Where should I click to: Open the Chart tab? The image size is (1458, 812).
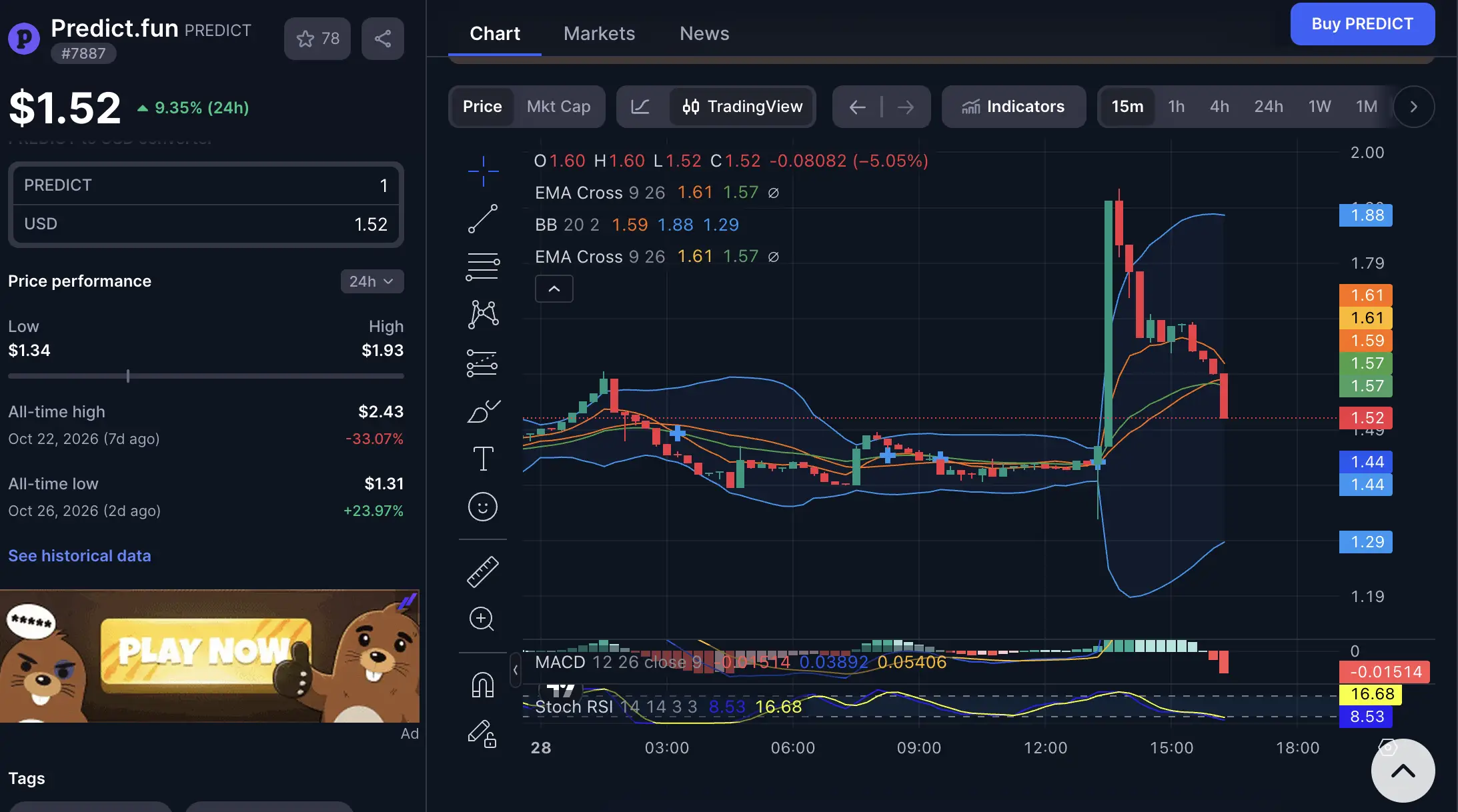coord(495,33)
